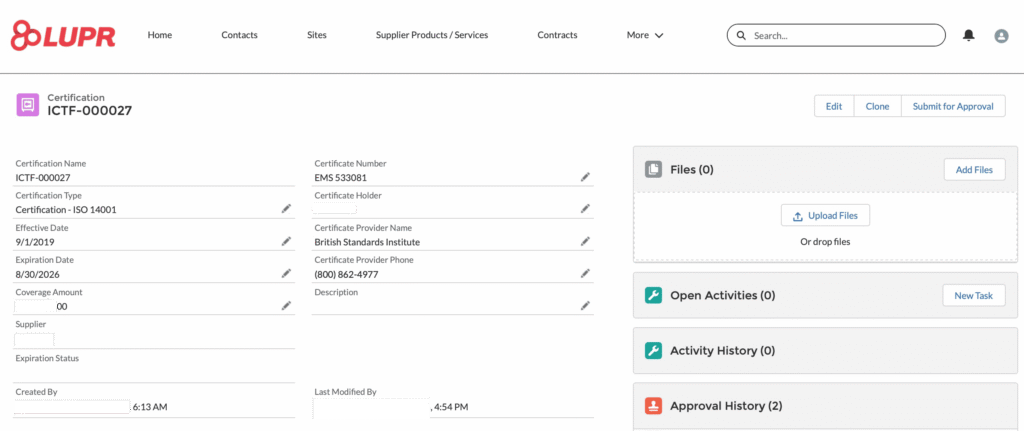Click the LUPR logo
Viewport: 1024px width, 431px height.
coord(62,36)
